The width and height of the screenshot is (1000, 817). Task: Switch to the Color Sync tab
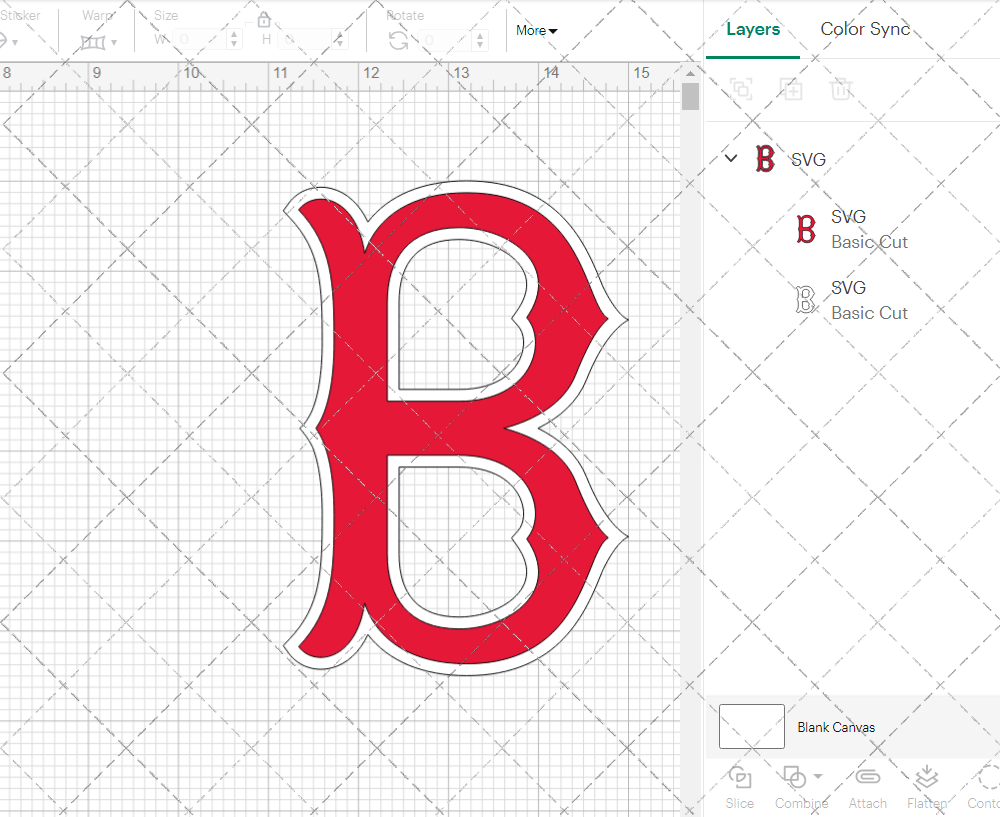865,29
